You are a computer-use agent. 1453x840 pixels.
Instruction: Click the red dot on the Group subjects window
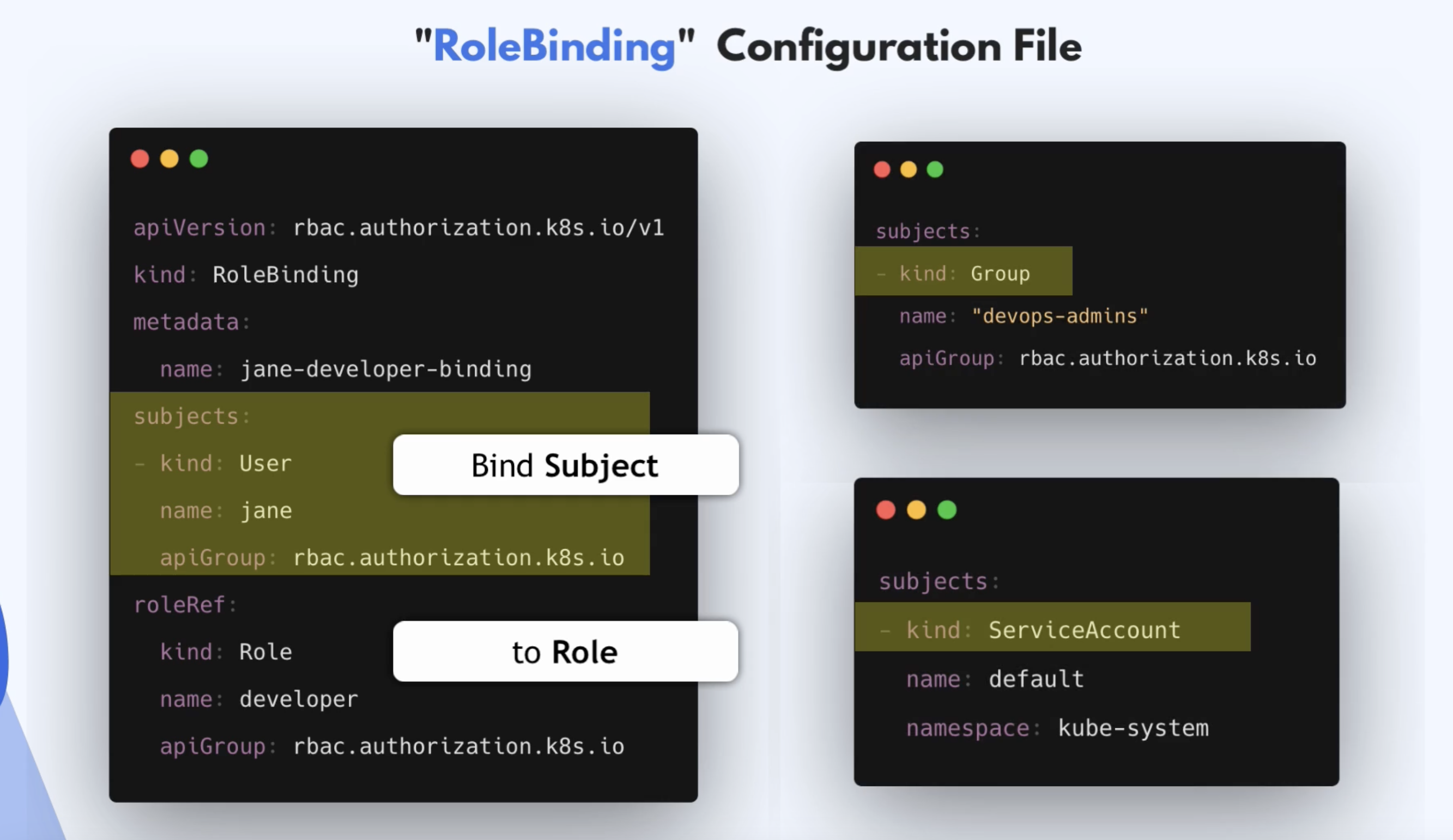[882, 169]
